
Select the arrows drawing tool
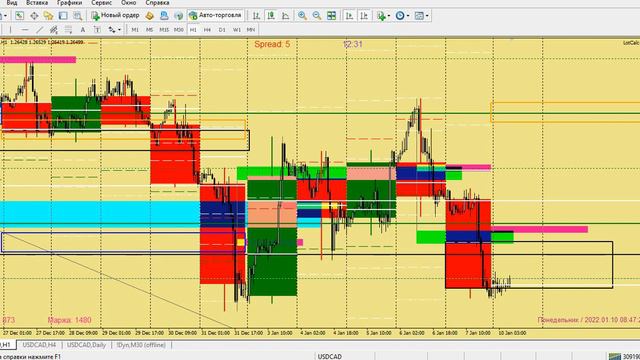click(111, 30)
